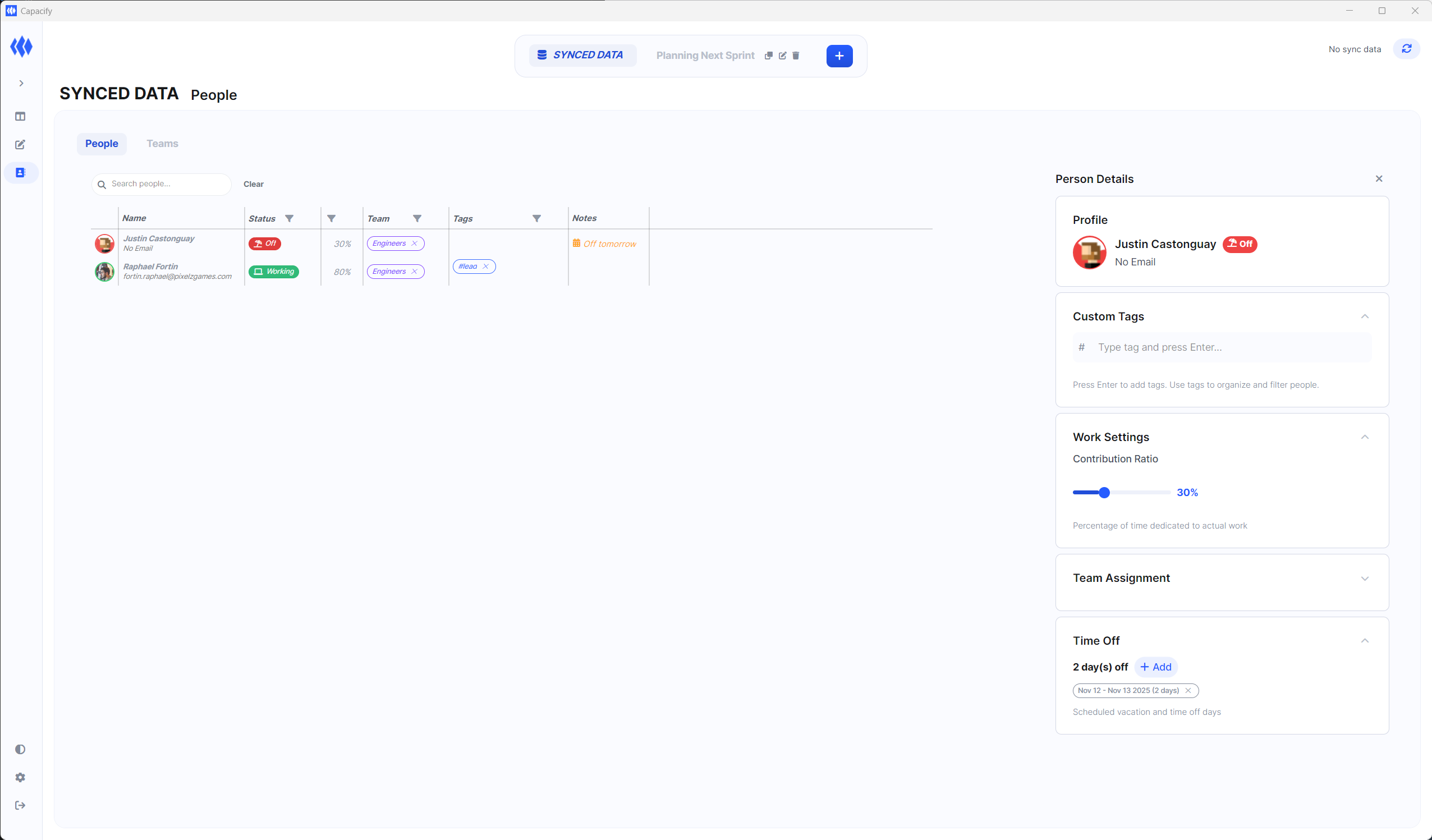Open the Team column filter

coord(417,219)
